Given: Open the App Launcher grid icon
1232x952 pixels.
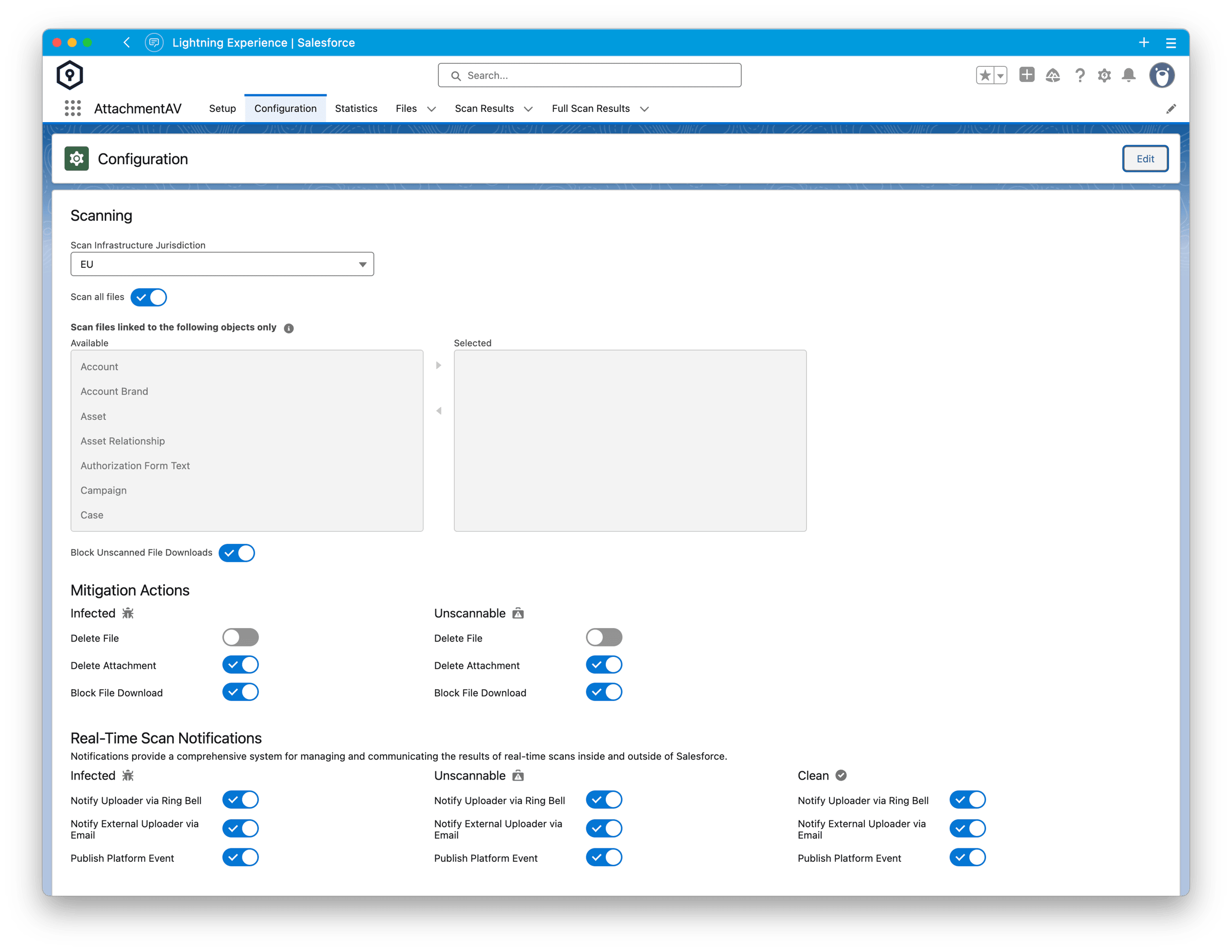Looking at the screenshot, I should [x=73, y=108].
